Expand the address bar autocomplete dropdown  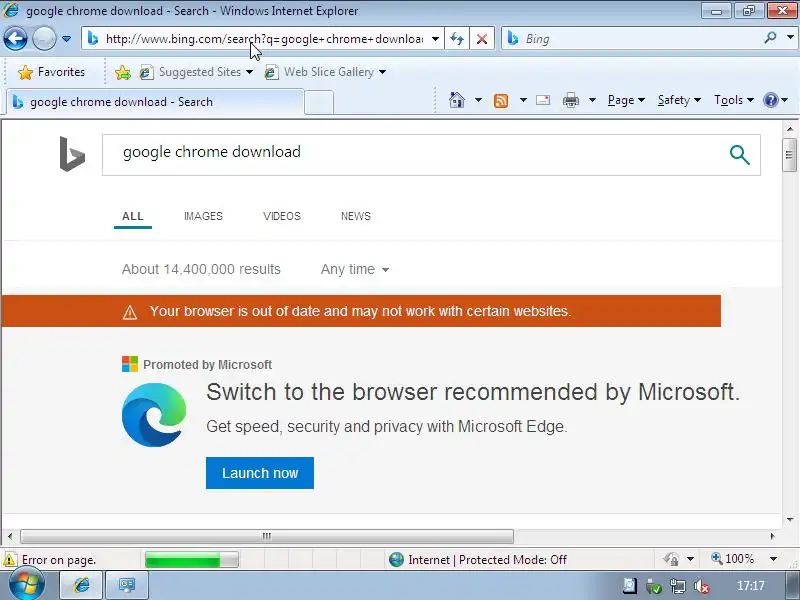click(x=435, y=39)
